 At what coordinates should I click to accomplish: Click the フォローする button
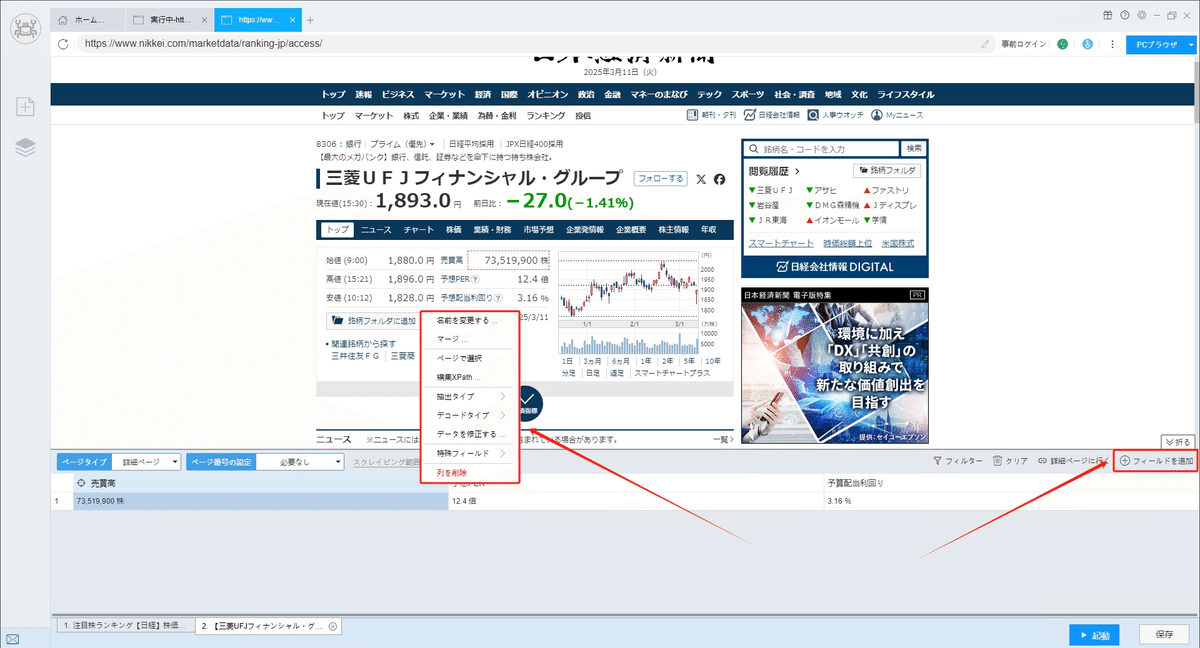(x=661, y=179)
